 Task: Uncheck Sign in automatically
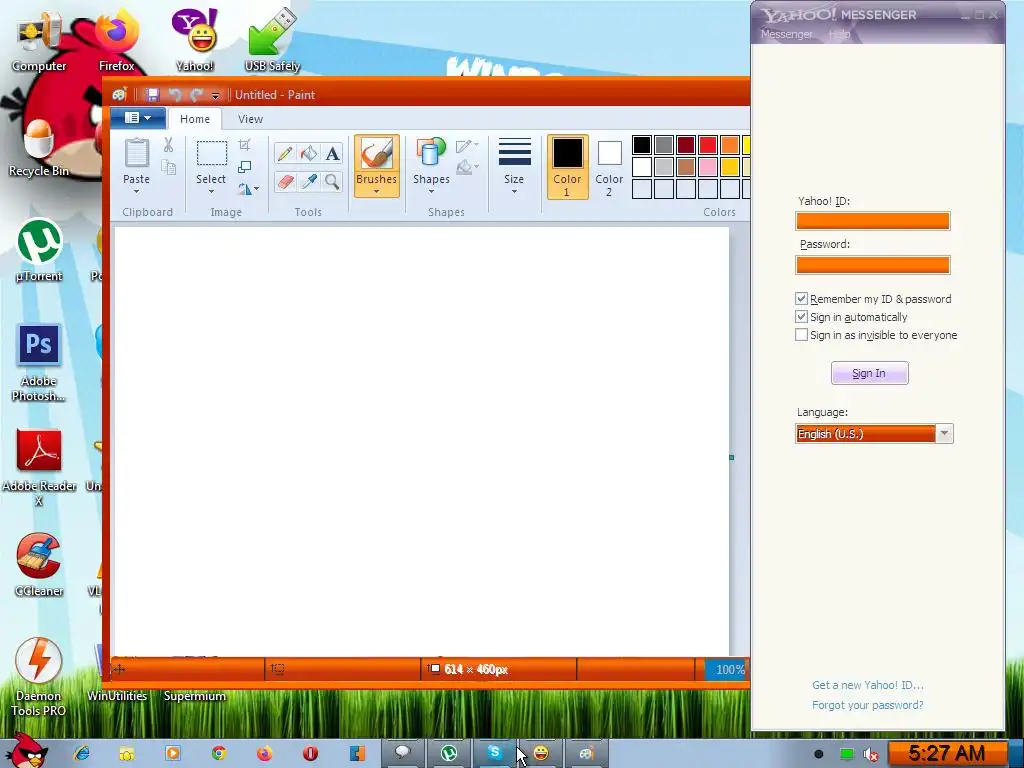click(x=801, y=317)
